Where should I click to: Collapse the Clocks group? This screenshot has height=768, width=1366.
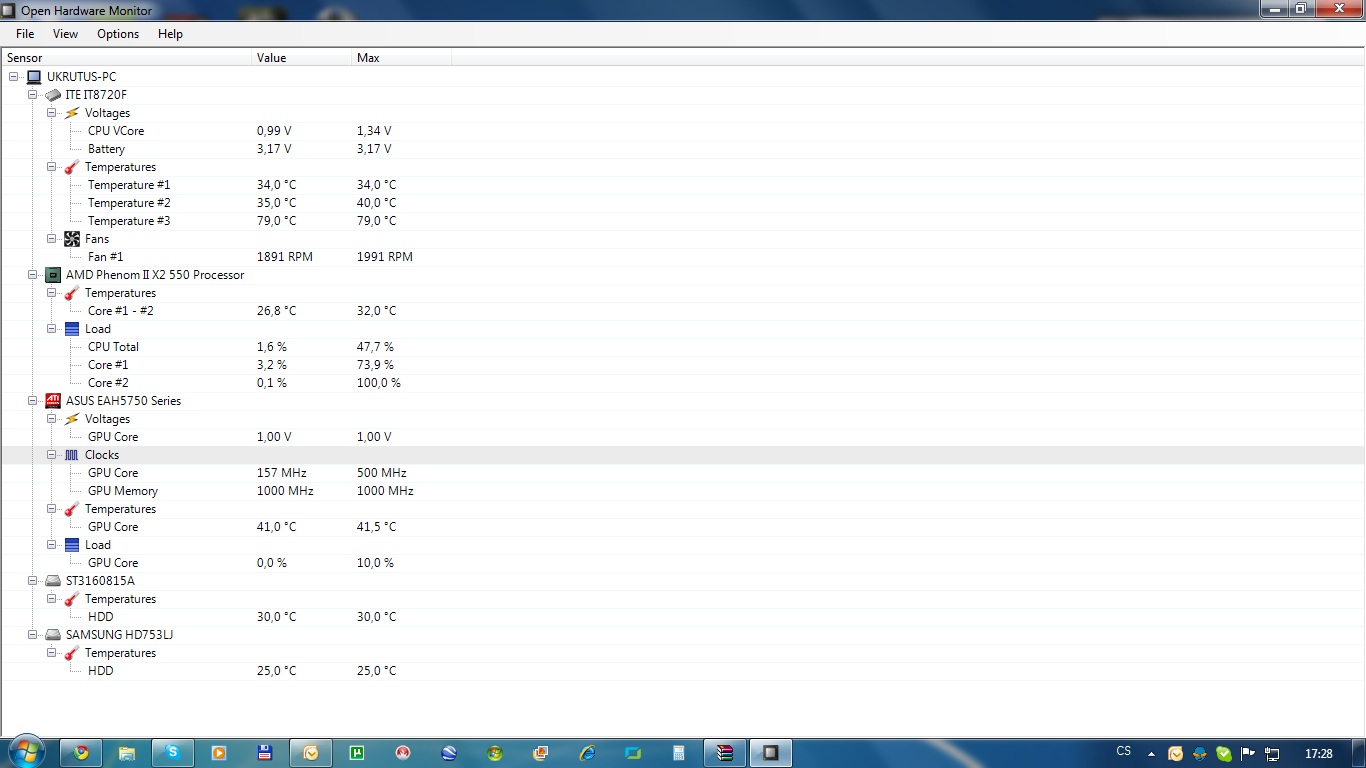[x=52, y=455]
